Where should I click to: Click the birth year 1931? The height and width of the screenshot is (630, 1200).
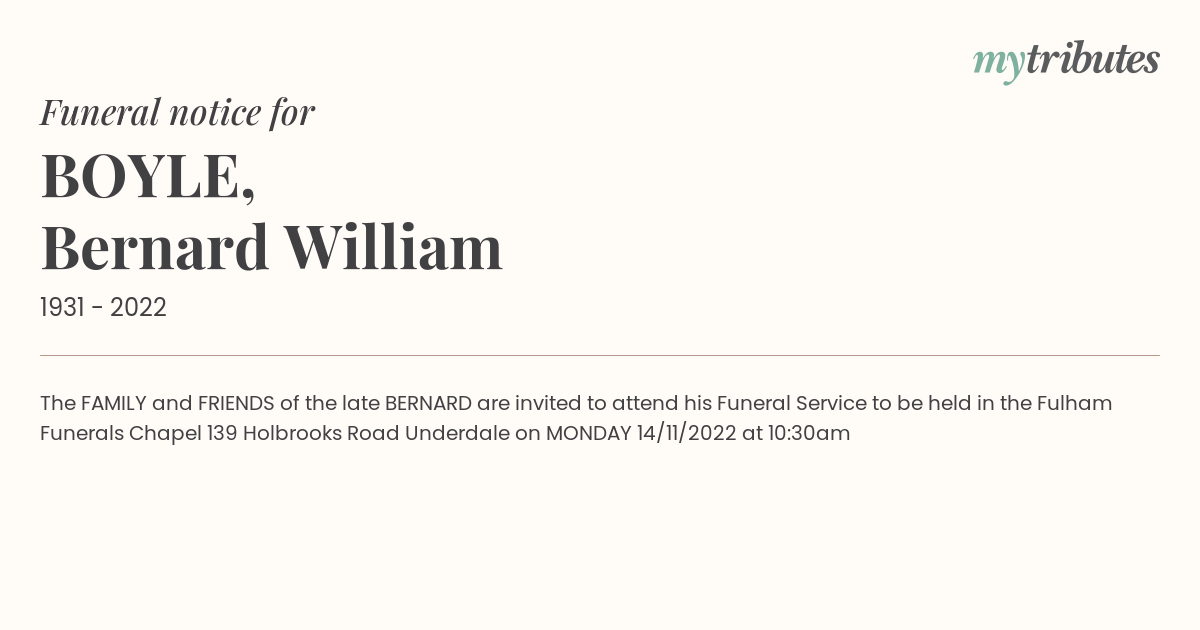click(x=61, y=307)
